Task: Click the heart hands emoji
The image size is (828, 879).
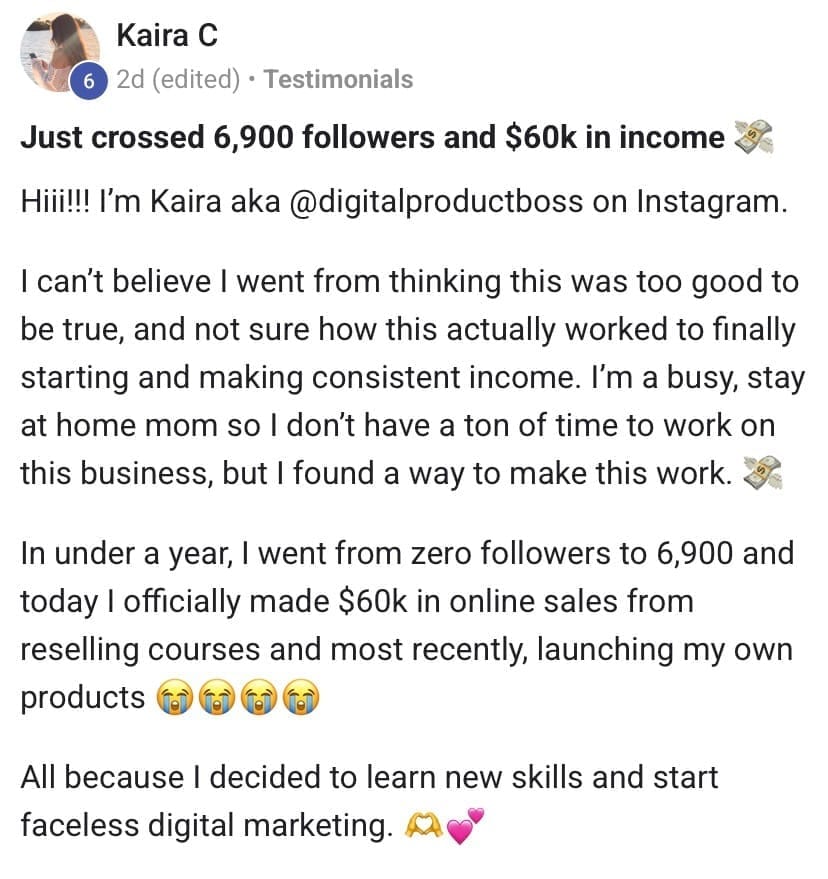Action: [x=424, y=826]
